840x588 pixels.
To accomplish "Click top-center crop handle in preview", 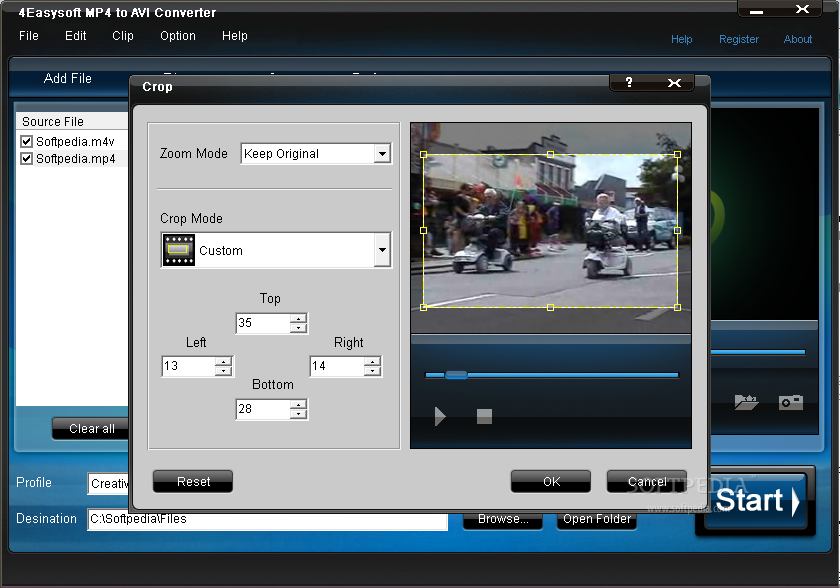I will (x=550, y=154).
